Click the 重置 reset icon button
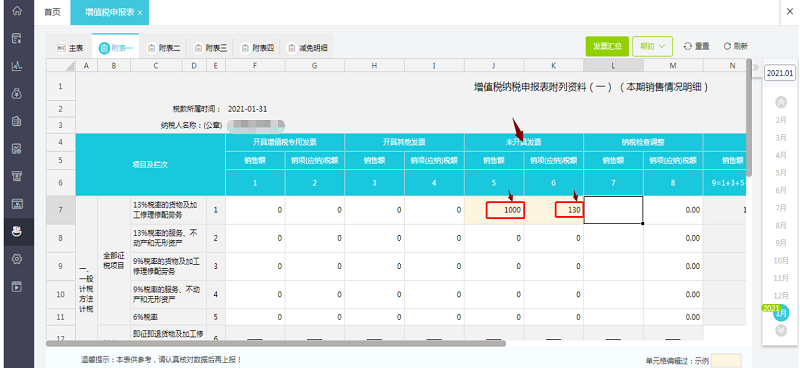Viewport: 800px width, 368px height. (x=696, y=46)
